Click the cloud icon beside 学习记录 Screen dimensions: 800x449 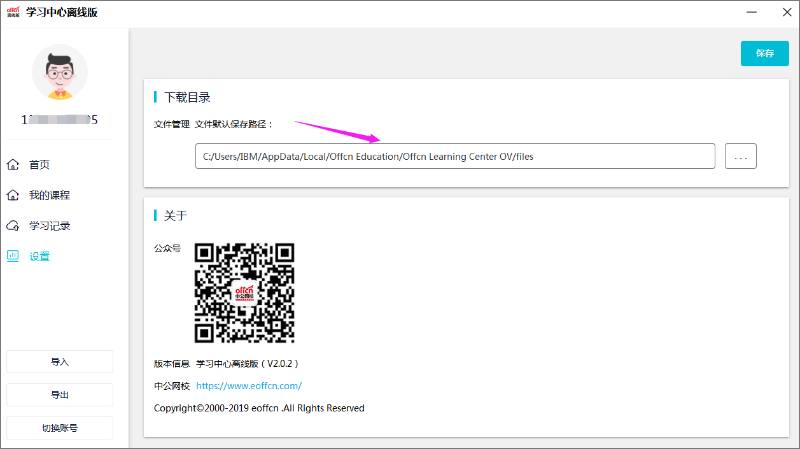coord(13,226)
